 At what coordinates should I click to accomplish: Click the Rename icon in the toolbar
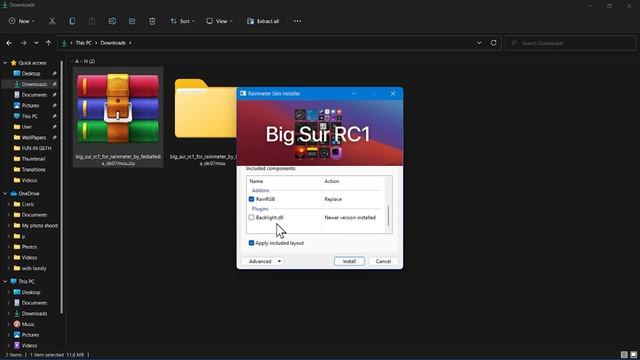(112, 21)
